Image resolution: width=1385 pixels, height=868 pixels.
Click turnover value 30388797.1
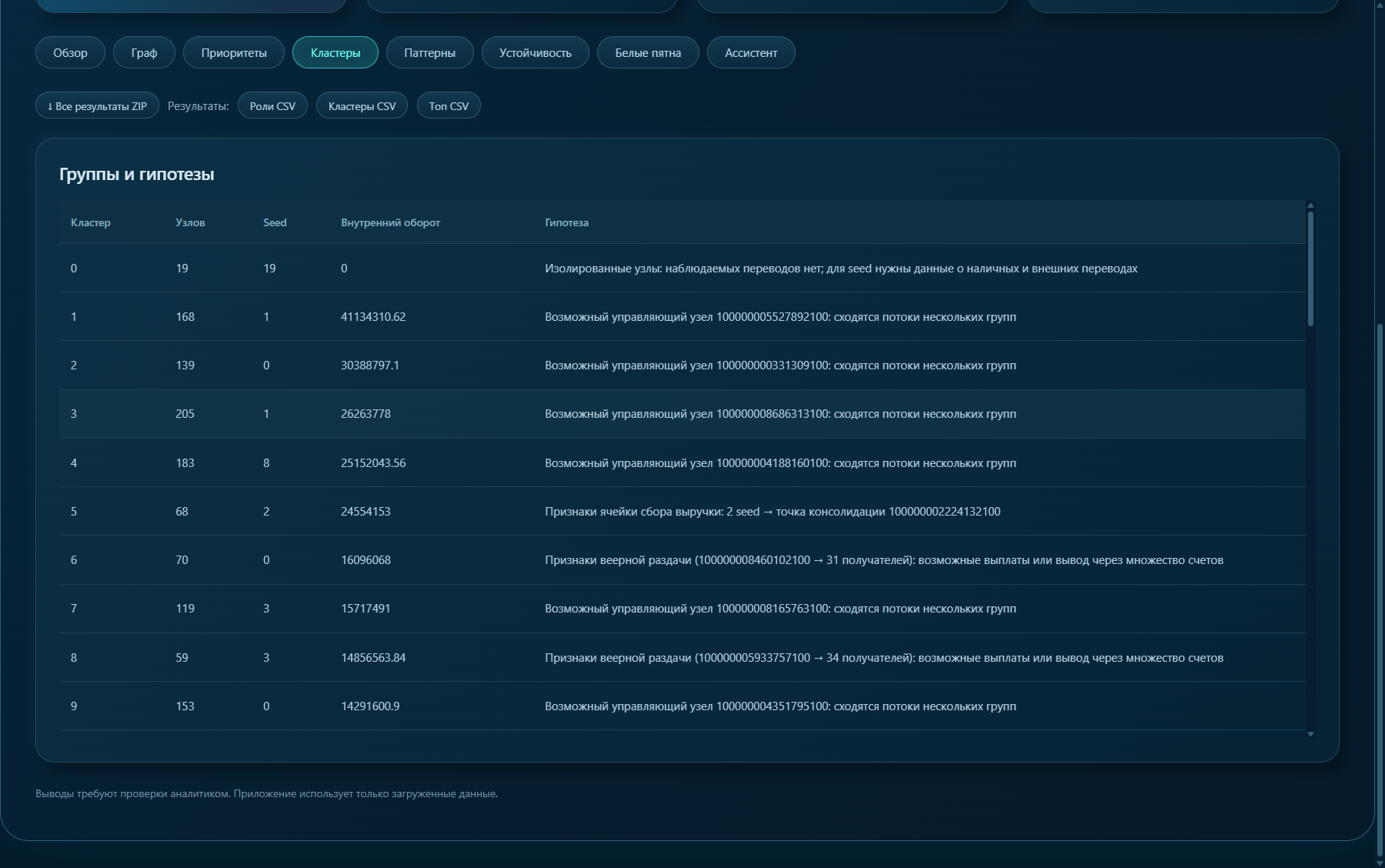pyautogui.click(x=370, y=366)
